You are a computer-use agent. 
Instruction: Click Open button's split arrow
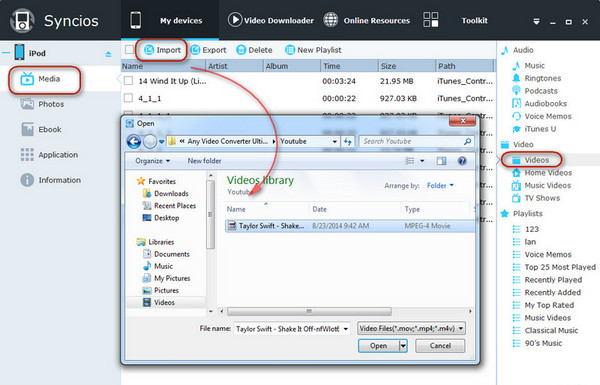tap(403, 346)
